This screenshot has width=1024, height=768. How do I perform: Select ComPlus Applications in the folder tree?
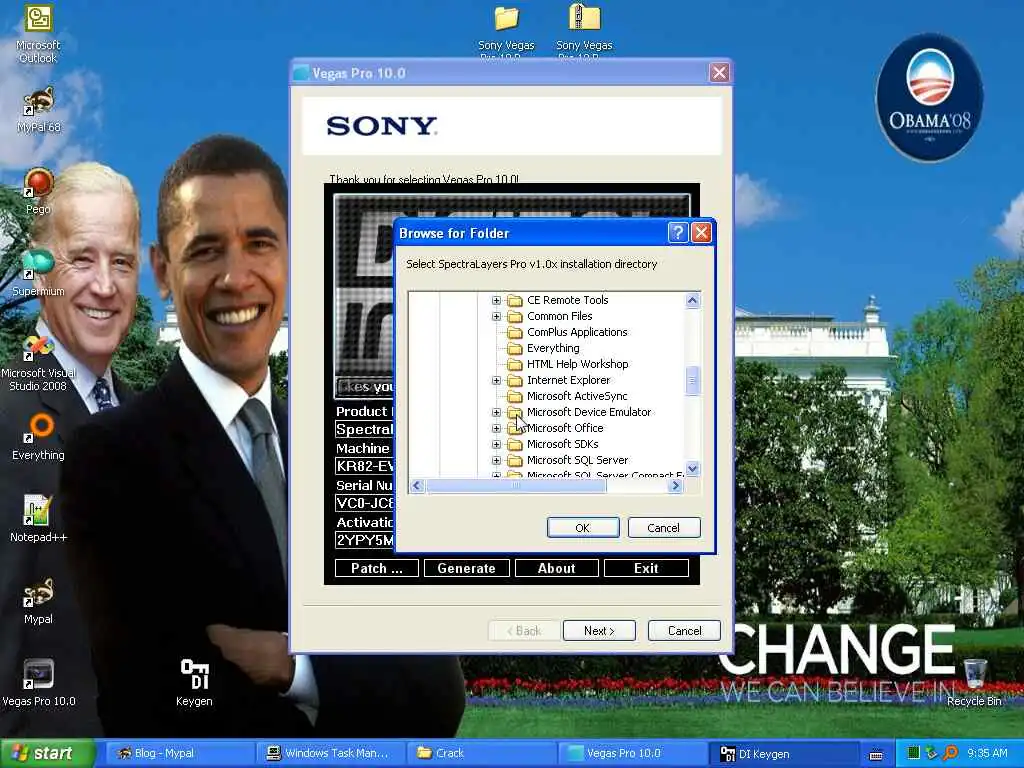tap(577, 332)
